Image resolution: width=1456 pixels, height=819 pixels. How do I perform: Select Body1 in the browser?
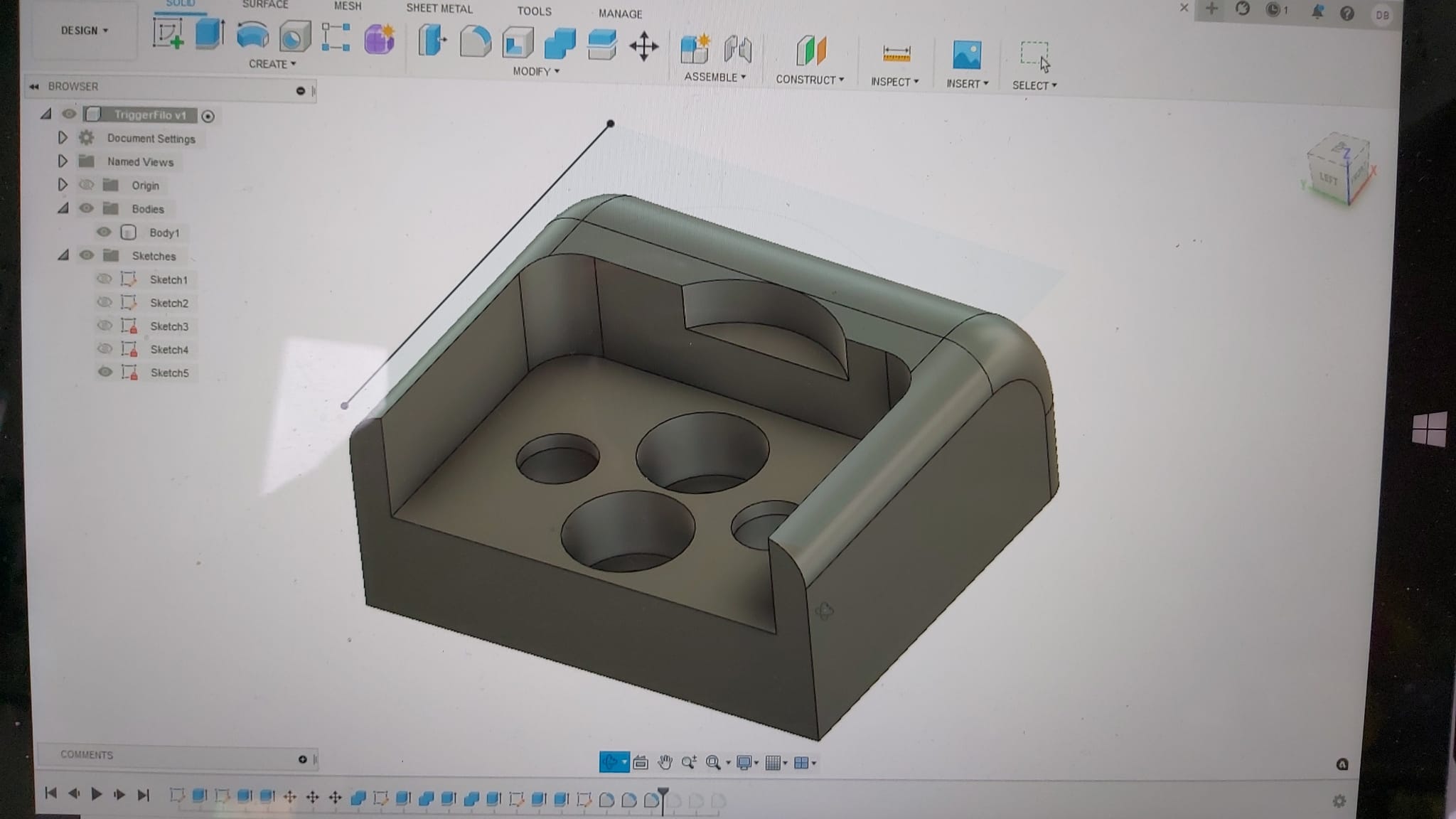click(164, 232)
